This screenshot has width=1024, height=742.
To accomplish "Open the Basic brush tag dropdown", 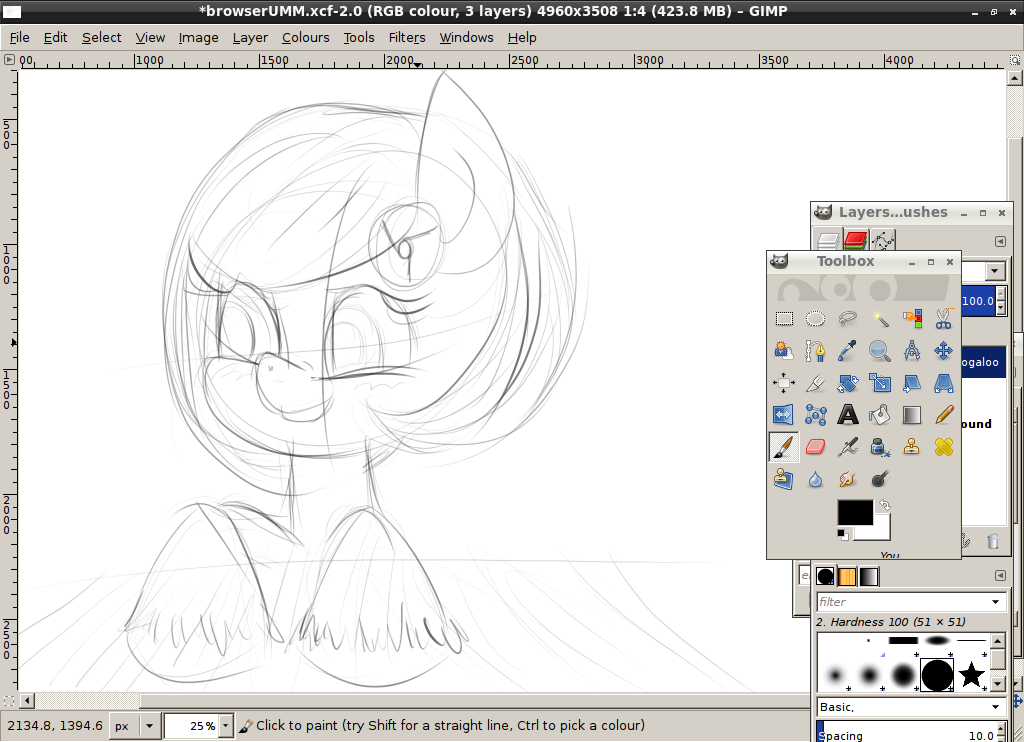I will (x=995, y=707).
